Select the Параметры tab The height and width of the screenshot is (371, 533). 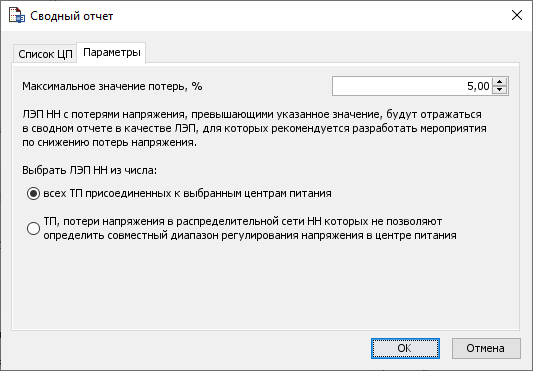[x=111, y=53]
